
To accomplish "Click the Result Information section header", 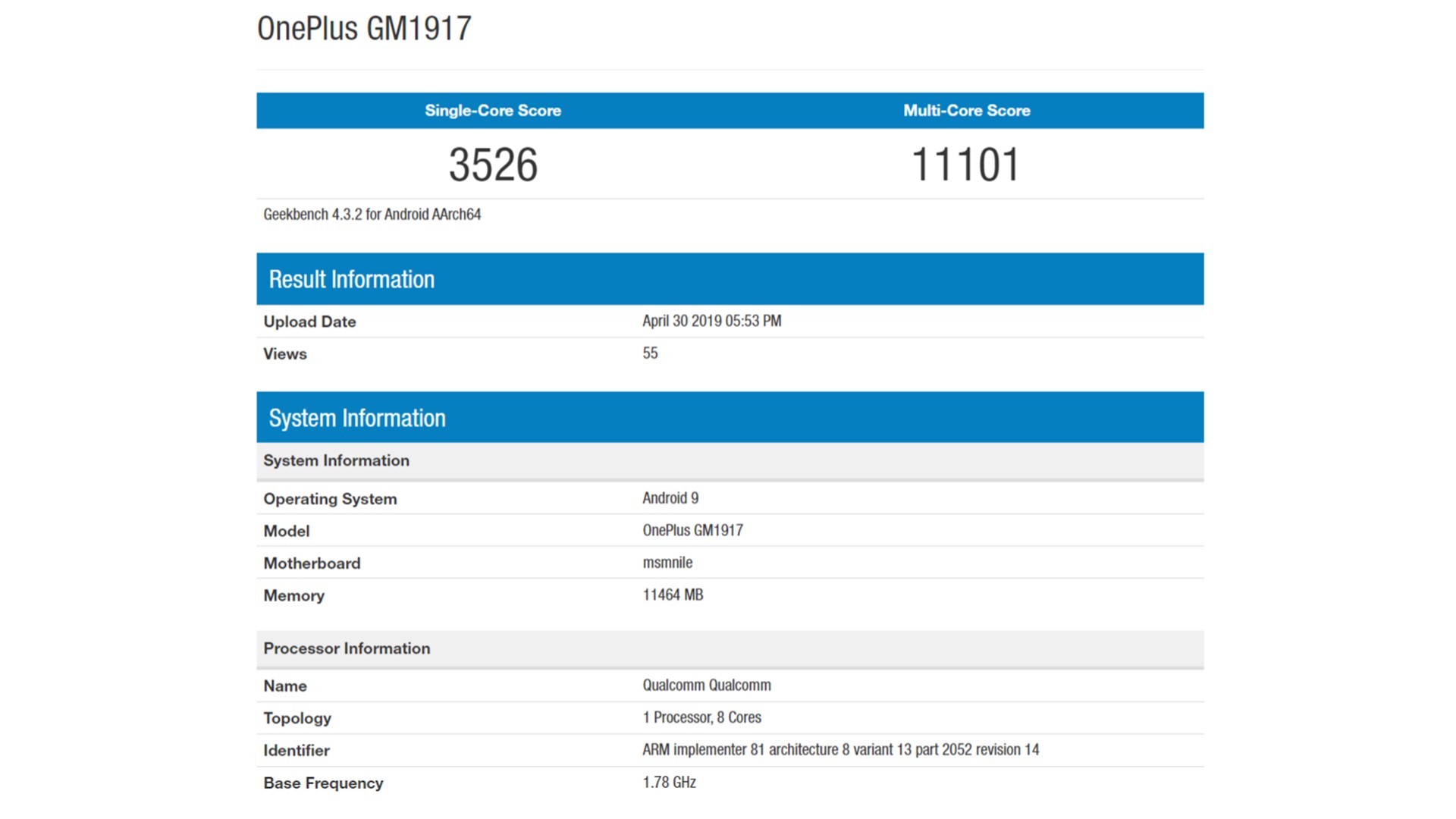I will (351, 278).
